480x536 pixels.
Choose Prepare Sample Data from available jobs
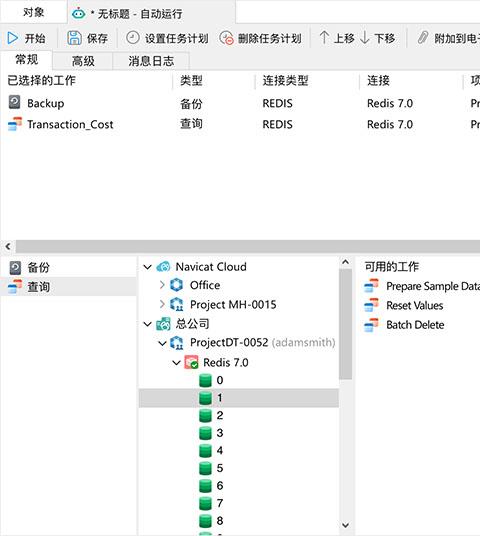click(x=433, y=286)
